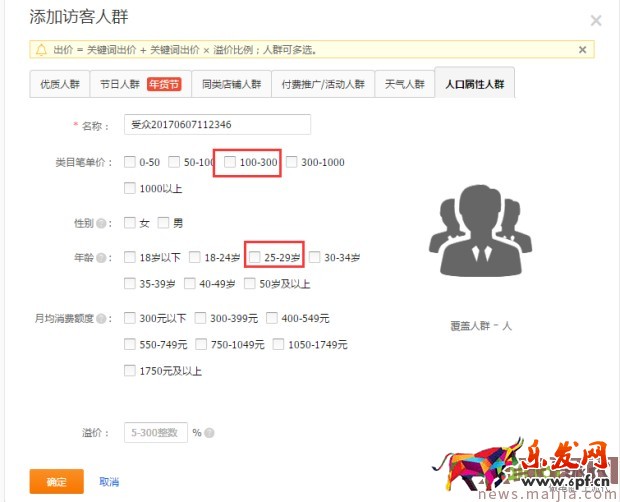The height and width of the screenshot is (502, 620).
Task: Focus the 溢价 percentage input box
Action: [155, 433]
